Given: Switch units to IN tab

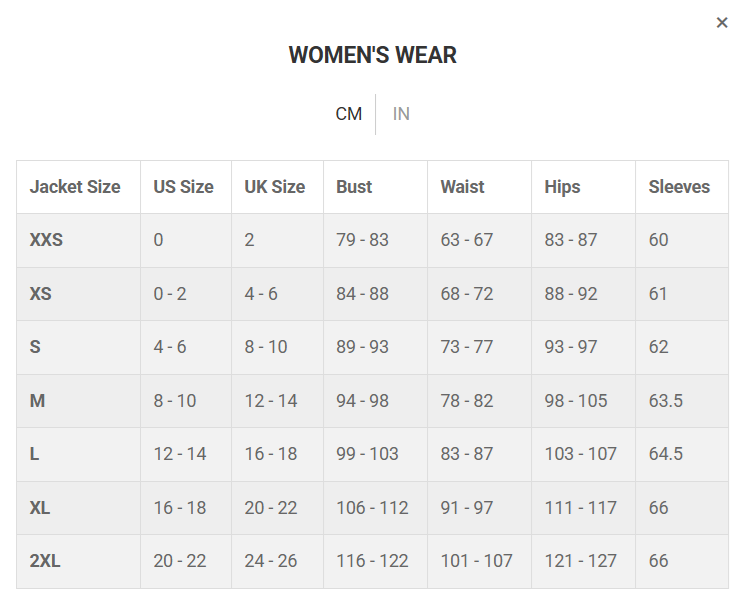Looking at the screenshot, I should [401, 114].
